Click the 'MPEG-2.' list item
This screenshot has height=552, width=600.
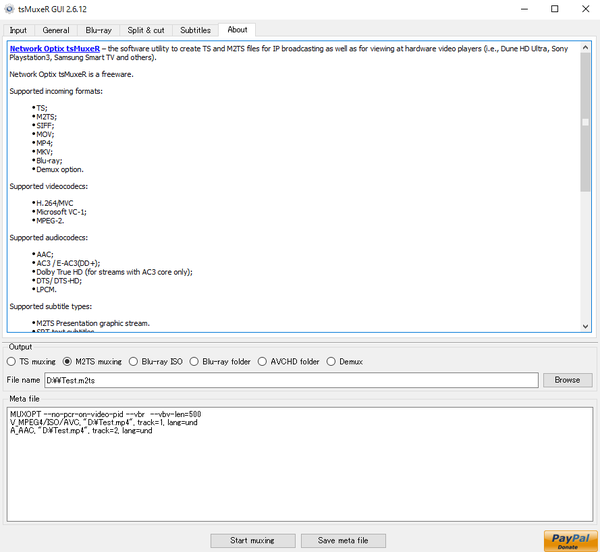50,221
